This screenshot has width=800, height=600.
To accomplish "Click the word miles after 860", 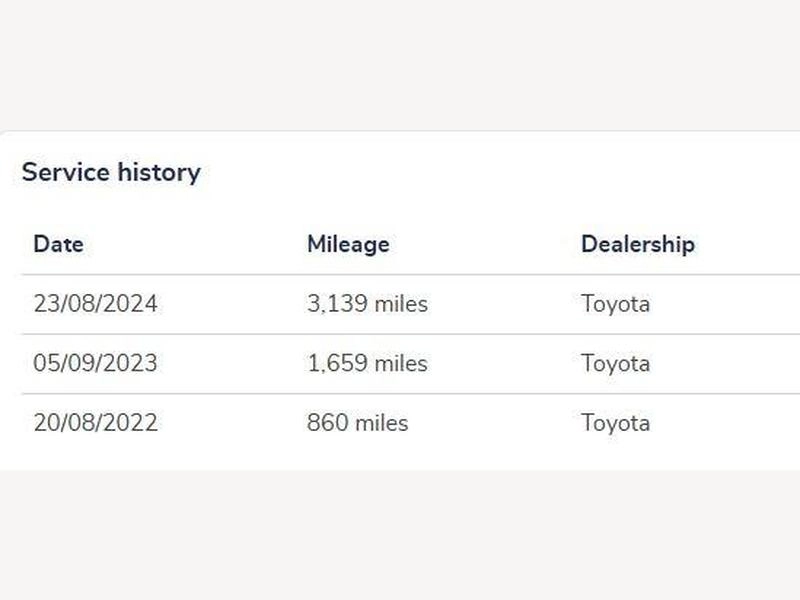I will [x=382, y=423].
